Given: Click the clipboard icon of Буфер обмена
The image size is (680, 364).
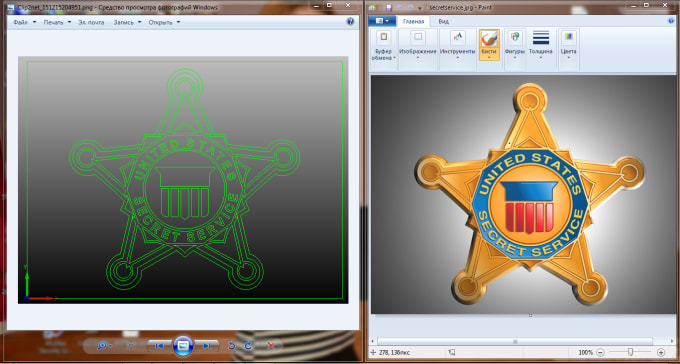Looking at the screenshot, I should coord(383,37).
